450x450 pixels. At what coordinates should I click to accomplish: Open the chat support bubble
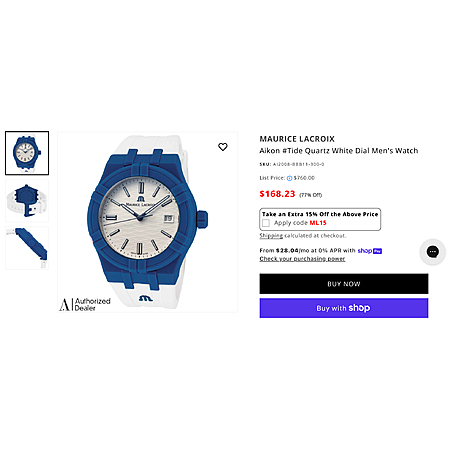coord(433,252)
